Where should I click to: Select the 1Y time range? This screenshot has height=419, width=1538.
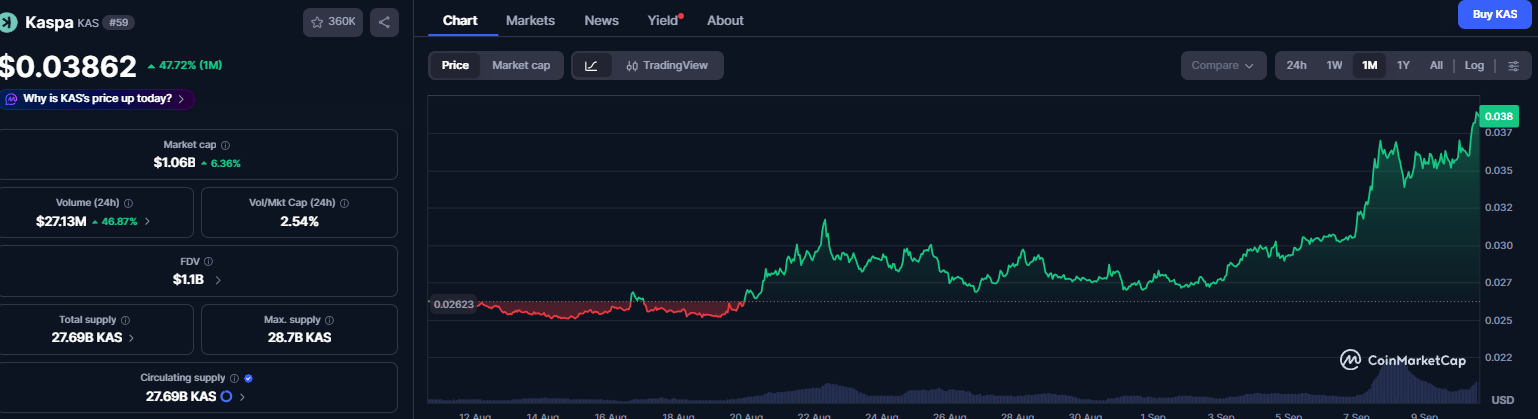(1403, 65)
